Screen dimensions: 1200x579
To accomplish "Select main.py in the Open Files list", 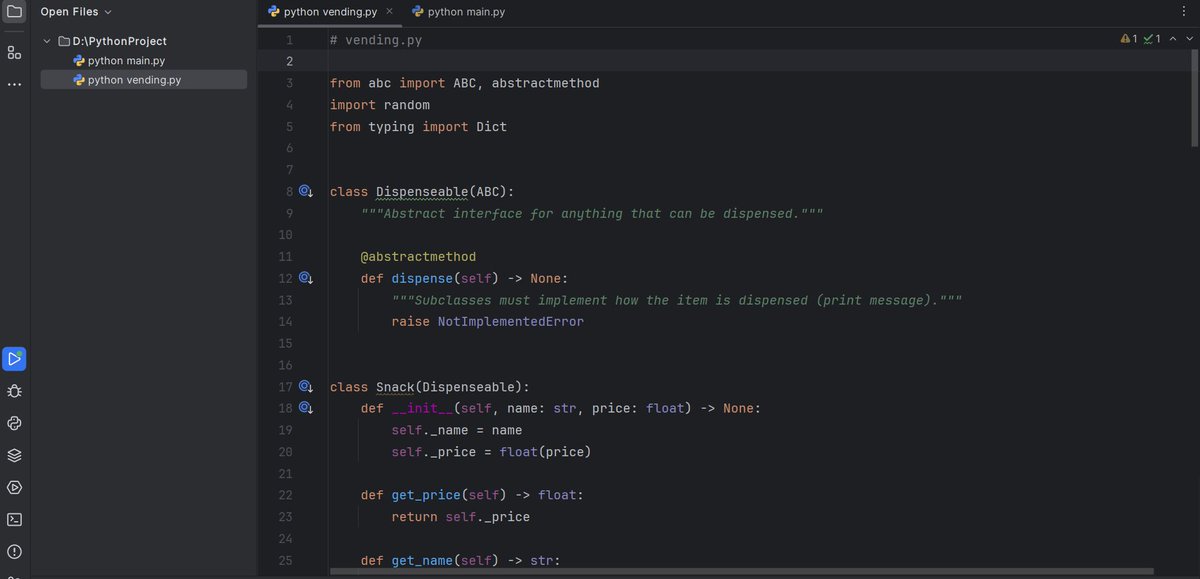I will coord(120,60).
